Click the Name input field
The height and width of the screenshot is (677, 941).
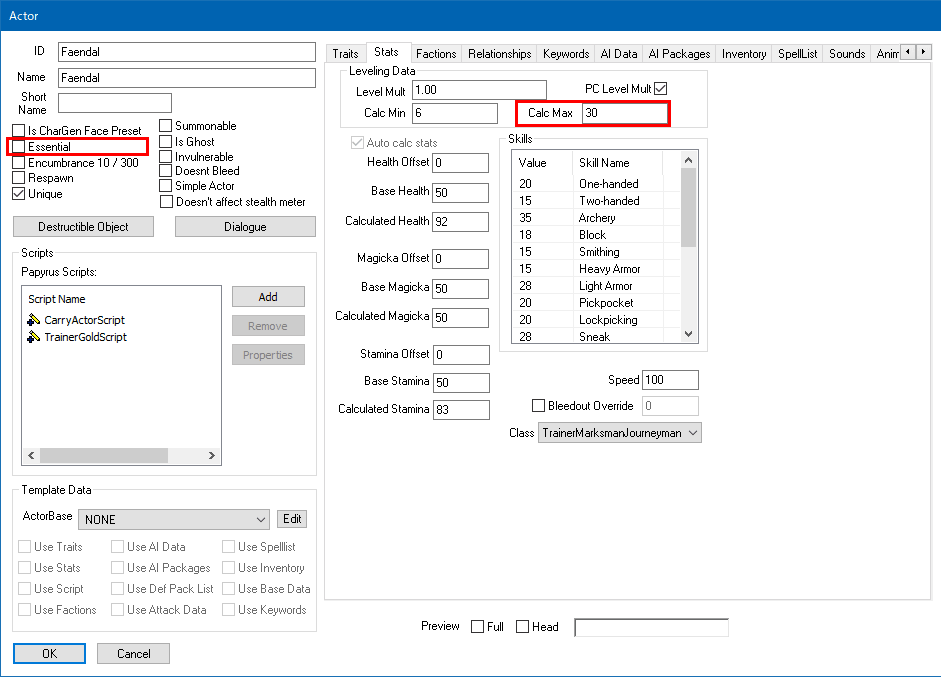187,78
